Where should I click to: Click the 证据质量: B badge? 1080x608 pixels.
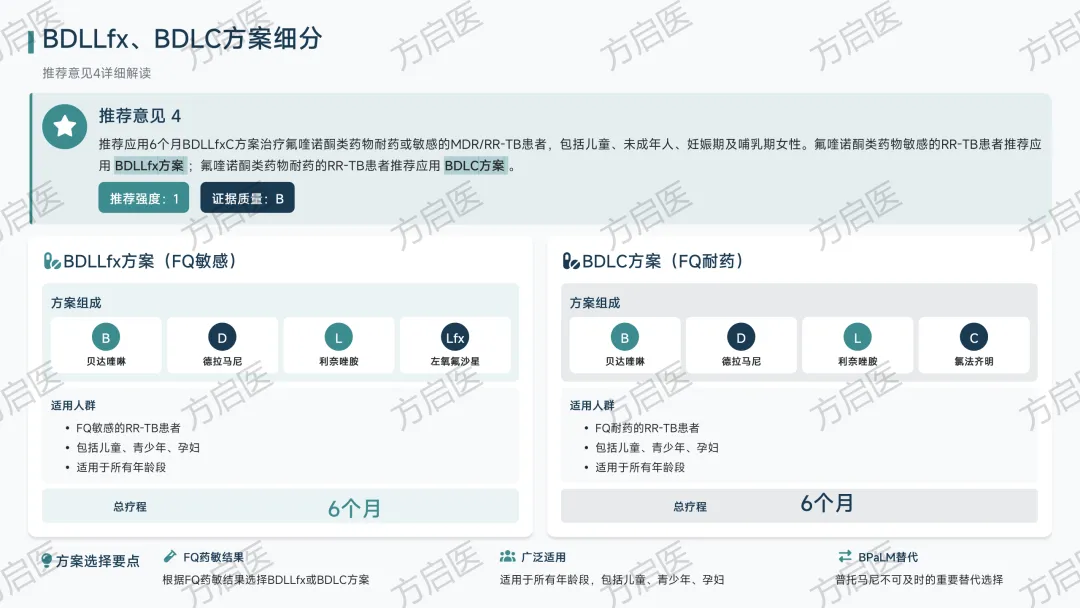tap(247, 198)
